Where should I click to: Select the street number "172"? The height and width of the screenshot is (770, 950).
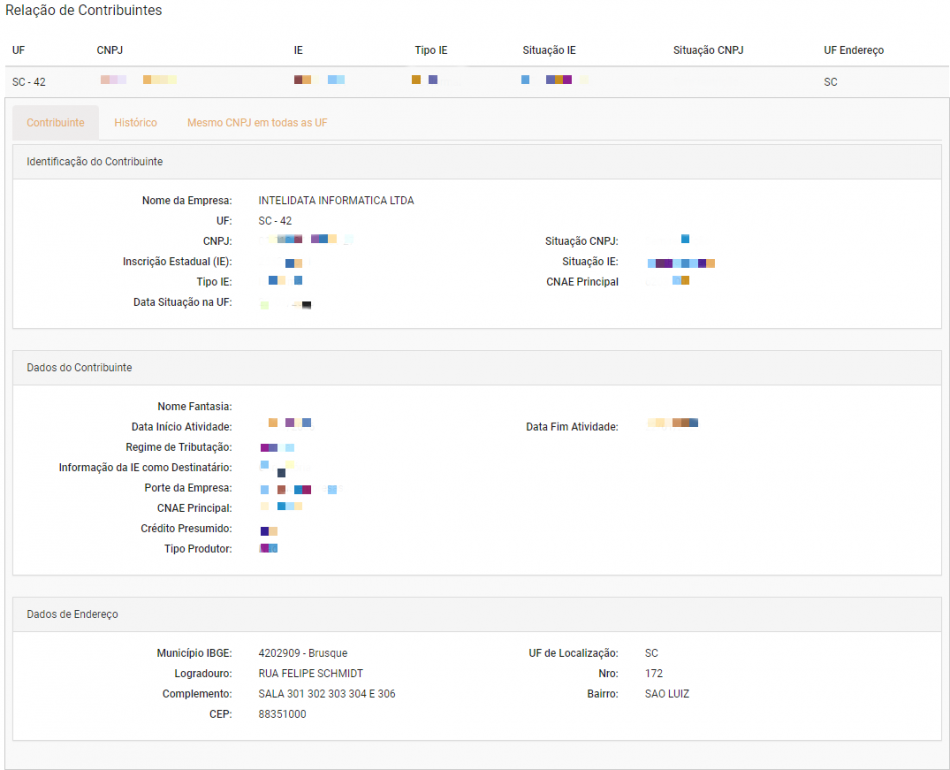[654, 674]
